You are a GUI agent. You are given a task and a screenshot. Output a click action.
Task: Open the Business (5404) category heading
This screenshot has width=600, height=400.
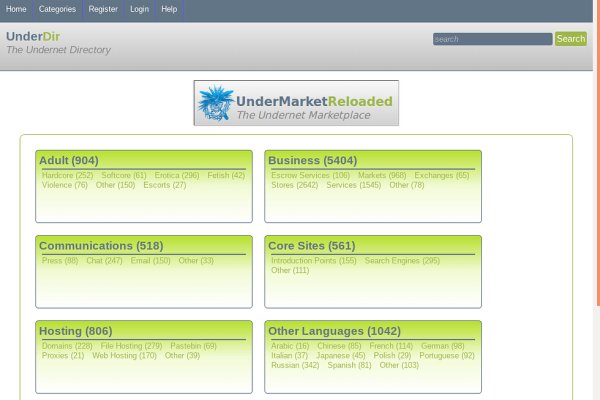coord(312,160)
